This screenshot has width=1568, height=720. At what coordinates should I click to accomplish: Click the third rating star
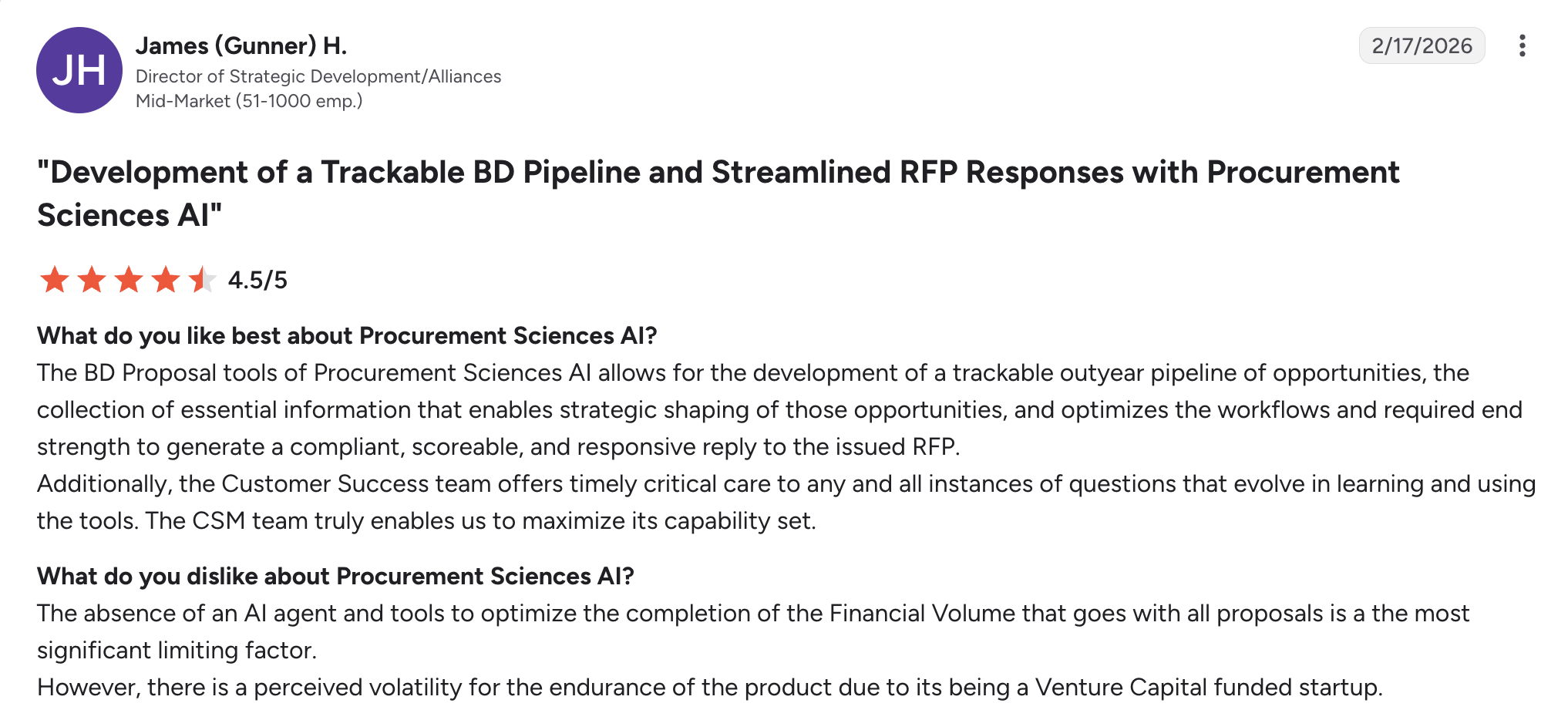tap(129, 279)
